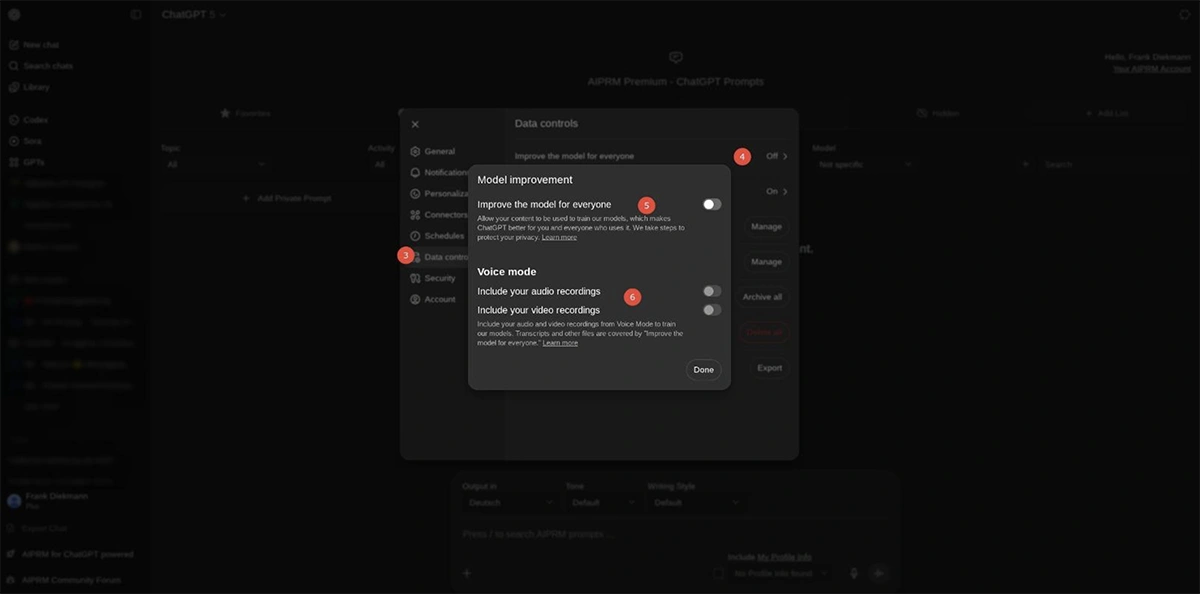
Task: Click the red Delete all button
Action: pyautogui.click(x=764, y=332)
